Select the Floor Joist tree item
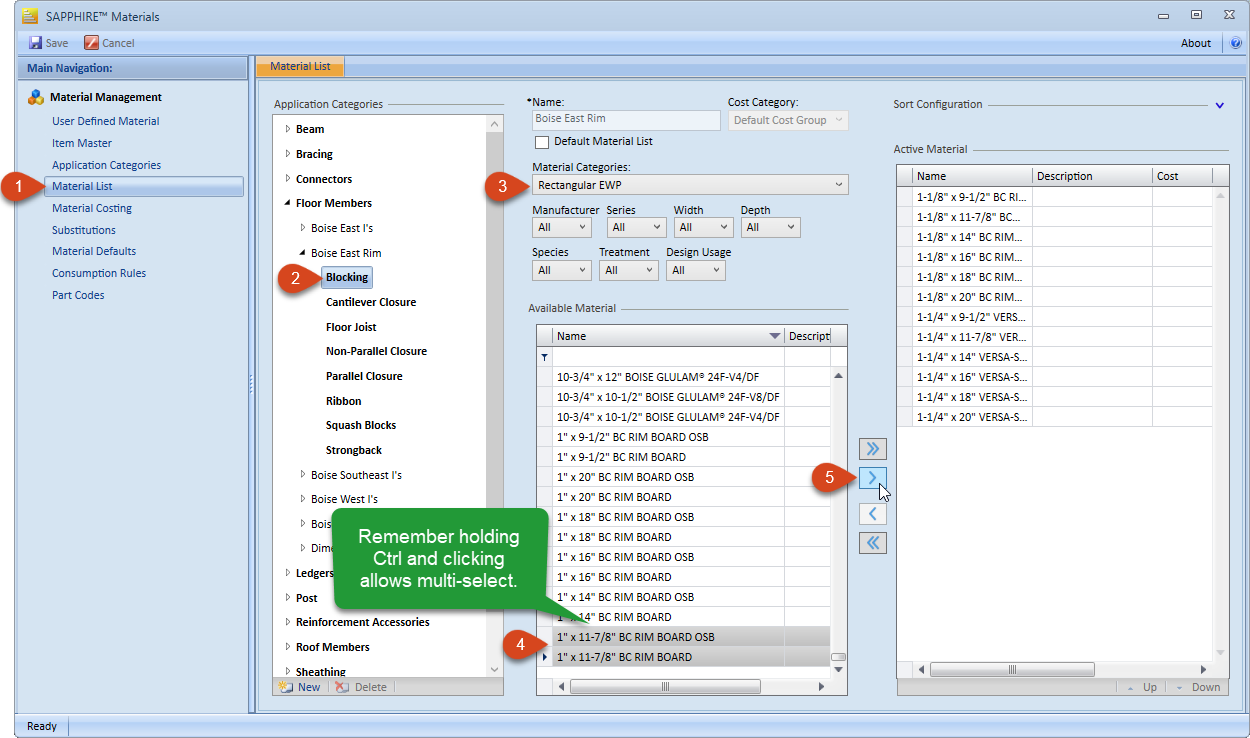 point(351,327)
